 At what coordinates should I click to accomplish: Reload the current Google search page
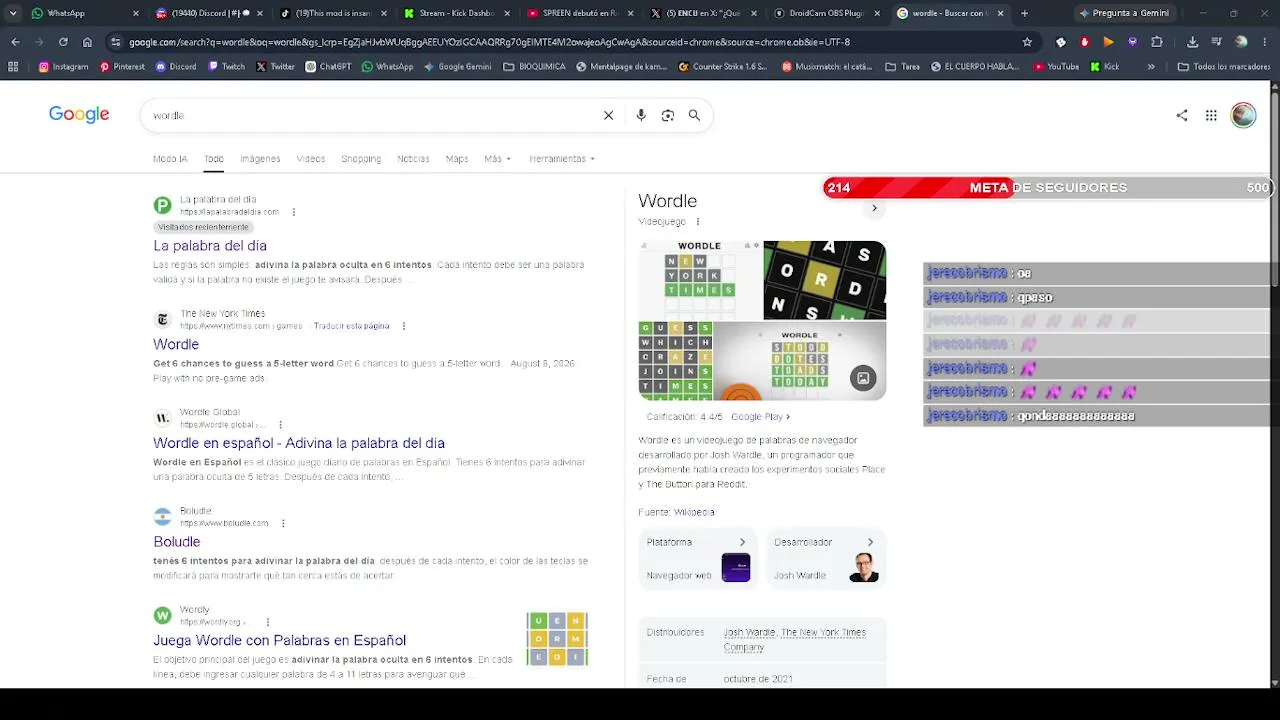(63, 42)
